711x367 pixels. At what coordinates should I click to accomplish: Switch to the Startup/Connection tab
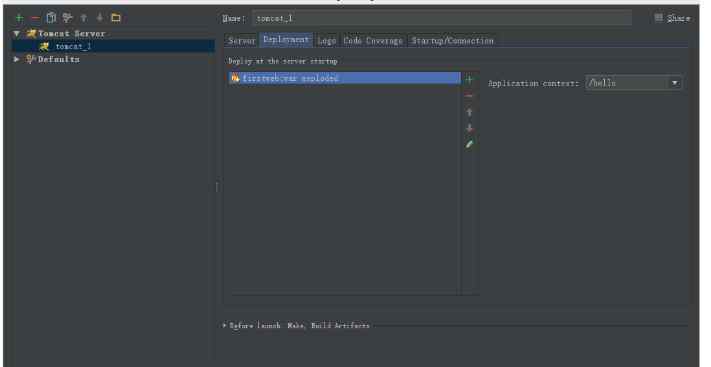(x=452, y=40)
